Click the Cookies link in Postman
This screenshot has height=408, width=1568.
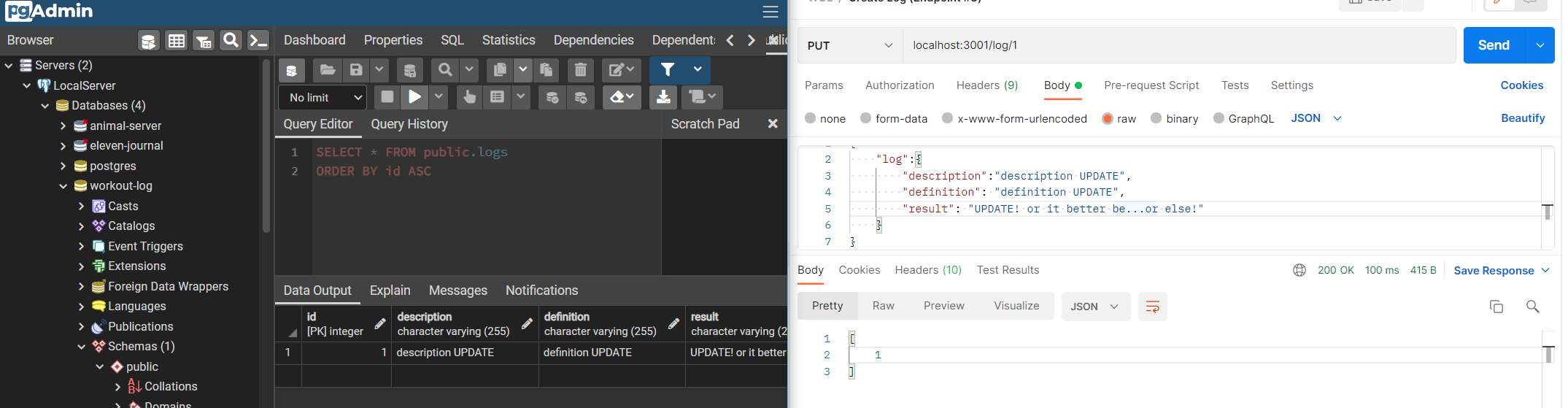tap(1521, 85)
